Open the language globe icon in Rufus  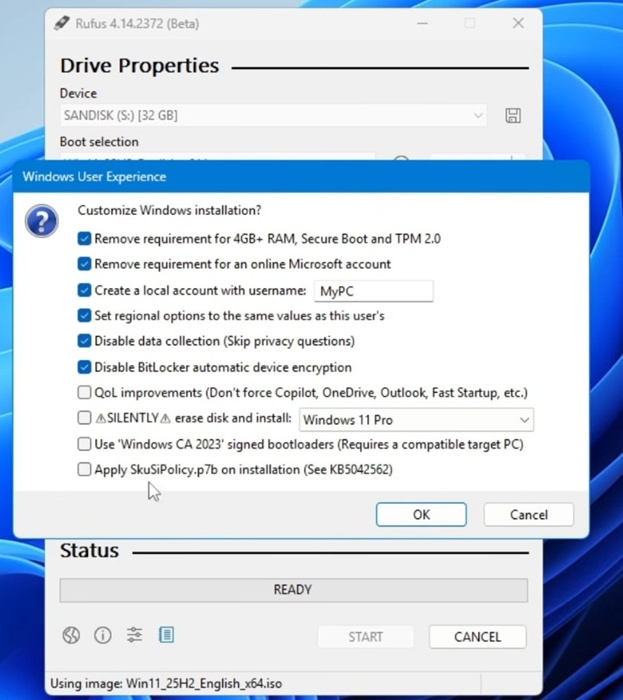[71, 635]
